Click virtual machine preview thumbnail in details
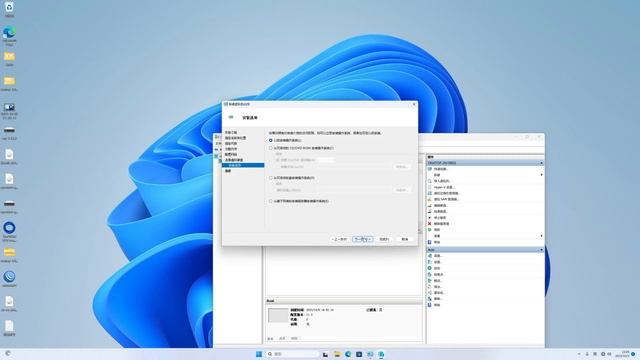 tap(278, 316)
